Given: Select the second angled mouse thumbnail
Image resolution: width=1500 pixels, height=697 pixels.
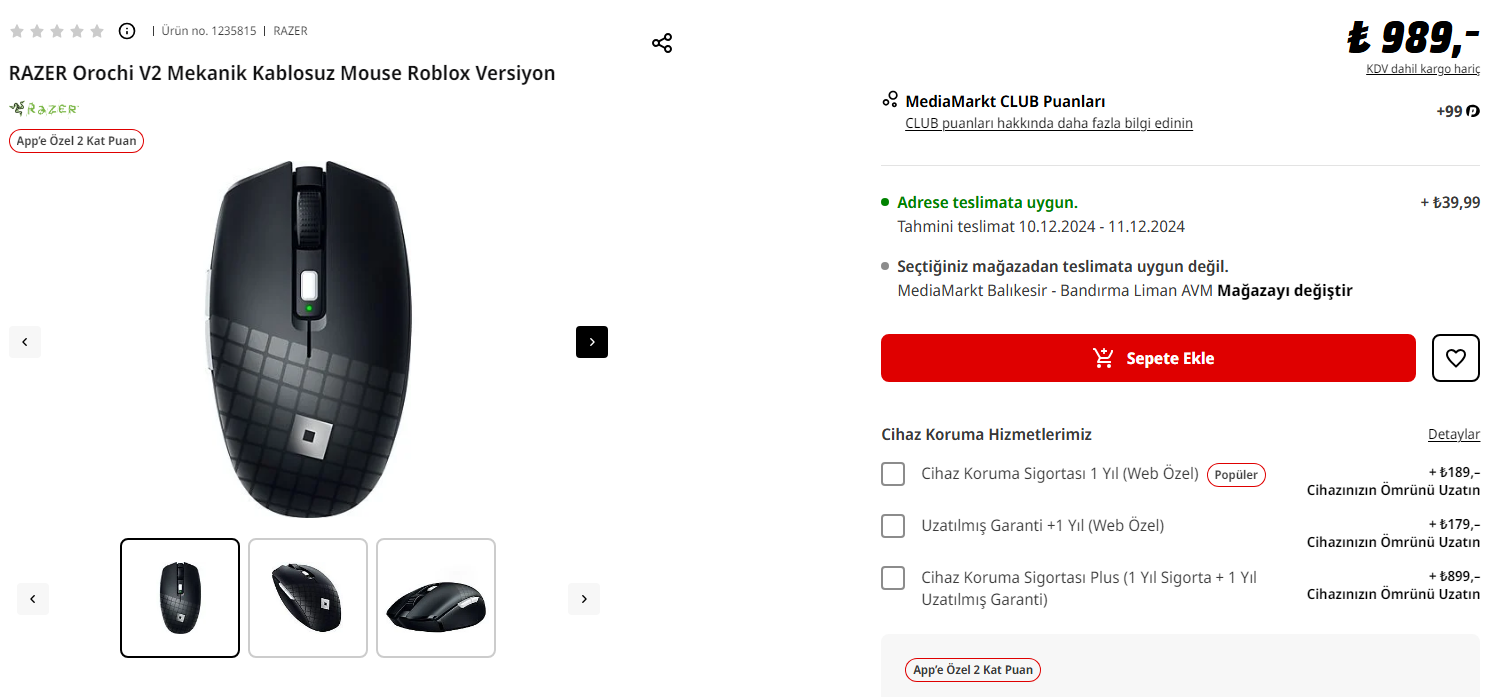Looking at the screenshot, I should coord(308,598).
